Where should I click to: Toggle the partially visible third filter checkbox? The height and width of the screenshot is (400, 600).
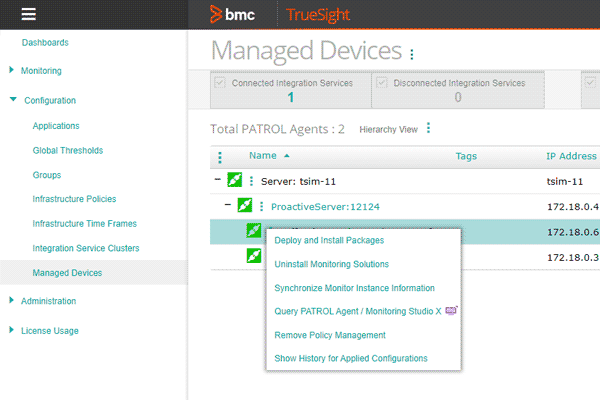pos(590,82)
